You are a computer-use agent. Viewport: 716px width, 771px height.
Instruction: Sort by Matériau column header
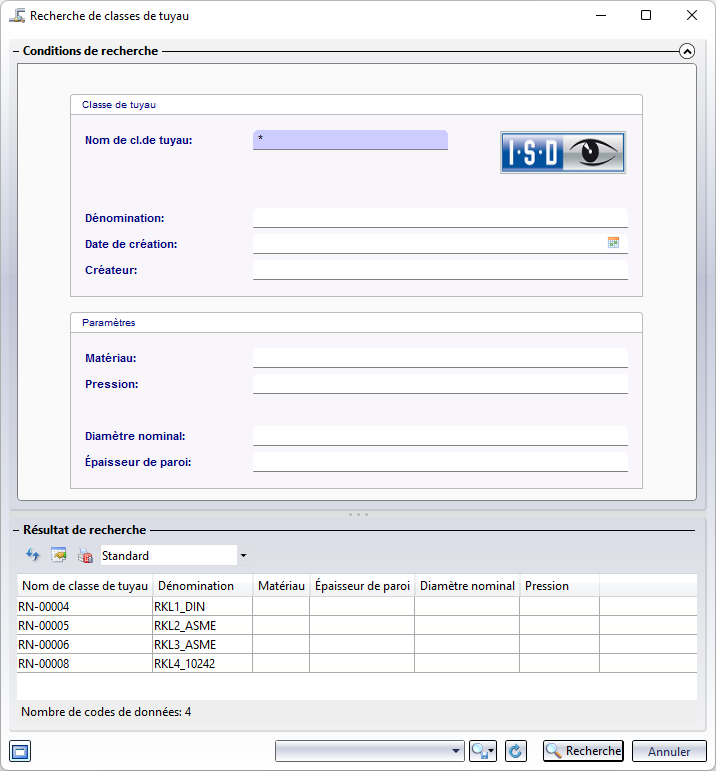click(281, 586)
